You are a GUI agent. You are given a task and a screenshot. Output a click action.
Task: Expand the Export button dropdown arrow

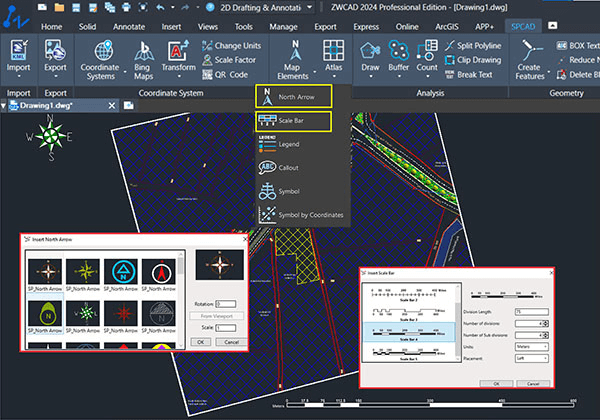click(55, 76)
